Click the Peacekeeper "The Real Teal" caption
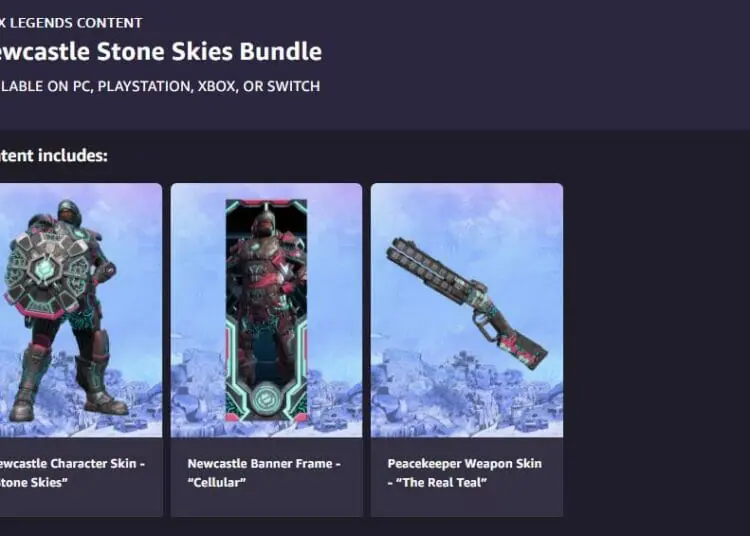The width and height of the screenshot is (750, 536). coord(464,473)
